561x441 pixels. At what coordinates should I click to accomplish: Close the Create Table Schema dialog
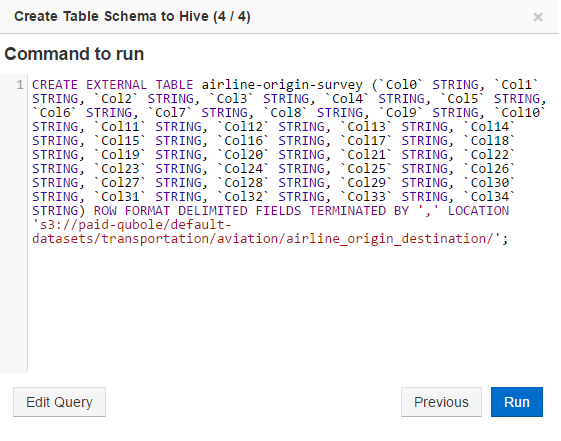click(538, 17)
